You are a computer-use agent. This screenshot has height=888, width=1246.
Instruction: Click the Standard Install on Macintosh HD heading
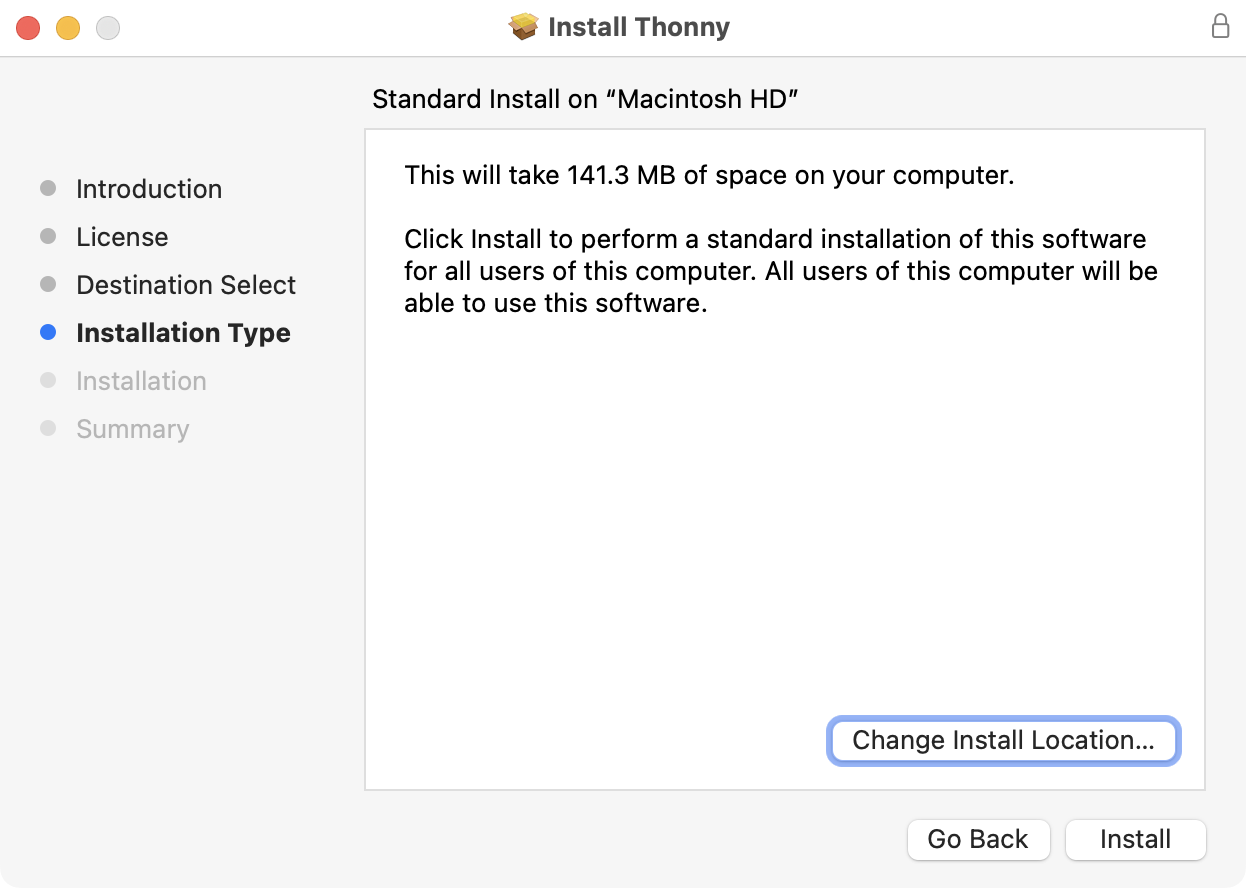585,99
